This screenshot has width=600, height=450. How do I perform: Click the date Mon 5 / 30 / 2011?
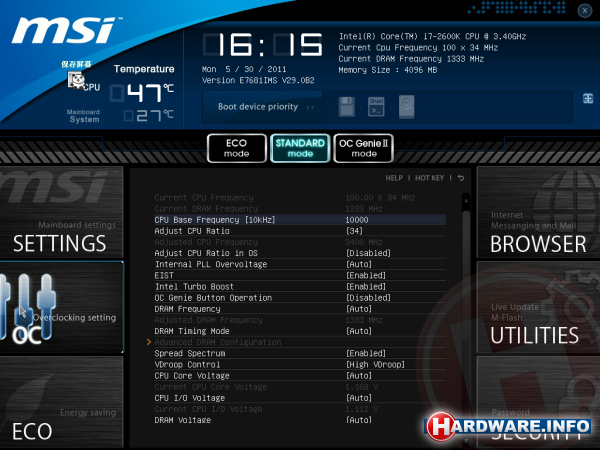click(x=244, y=69)
